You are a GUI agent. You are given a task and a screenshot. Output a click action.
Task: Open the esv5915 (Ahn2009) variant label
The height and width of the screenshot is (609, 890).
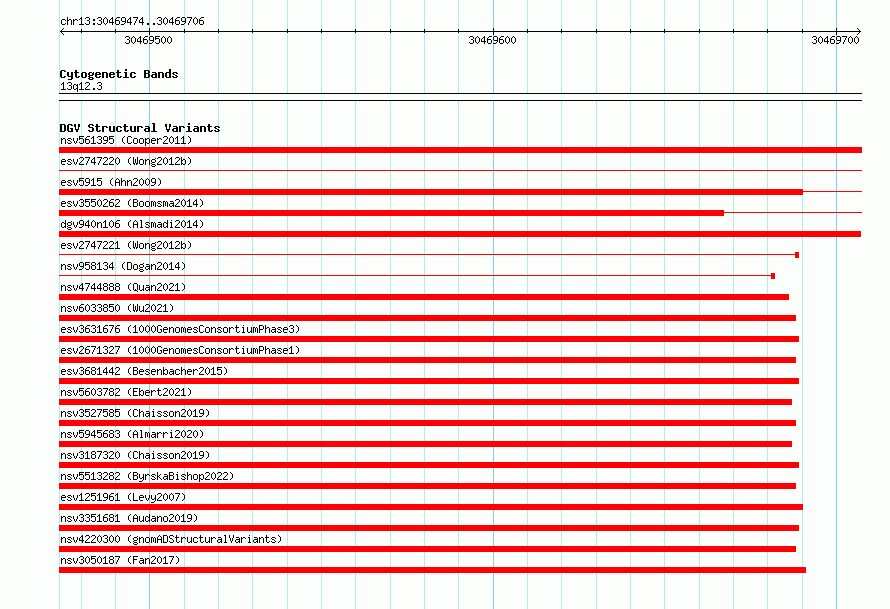[x=111, y=182]
